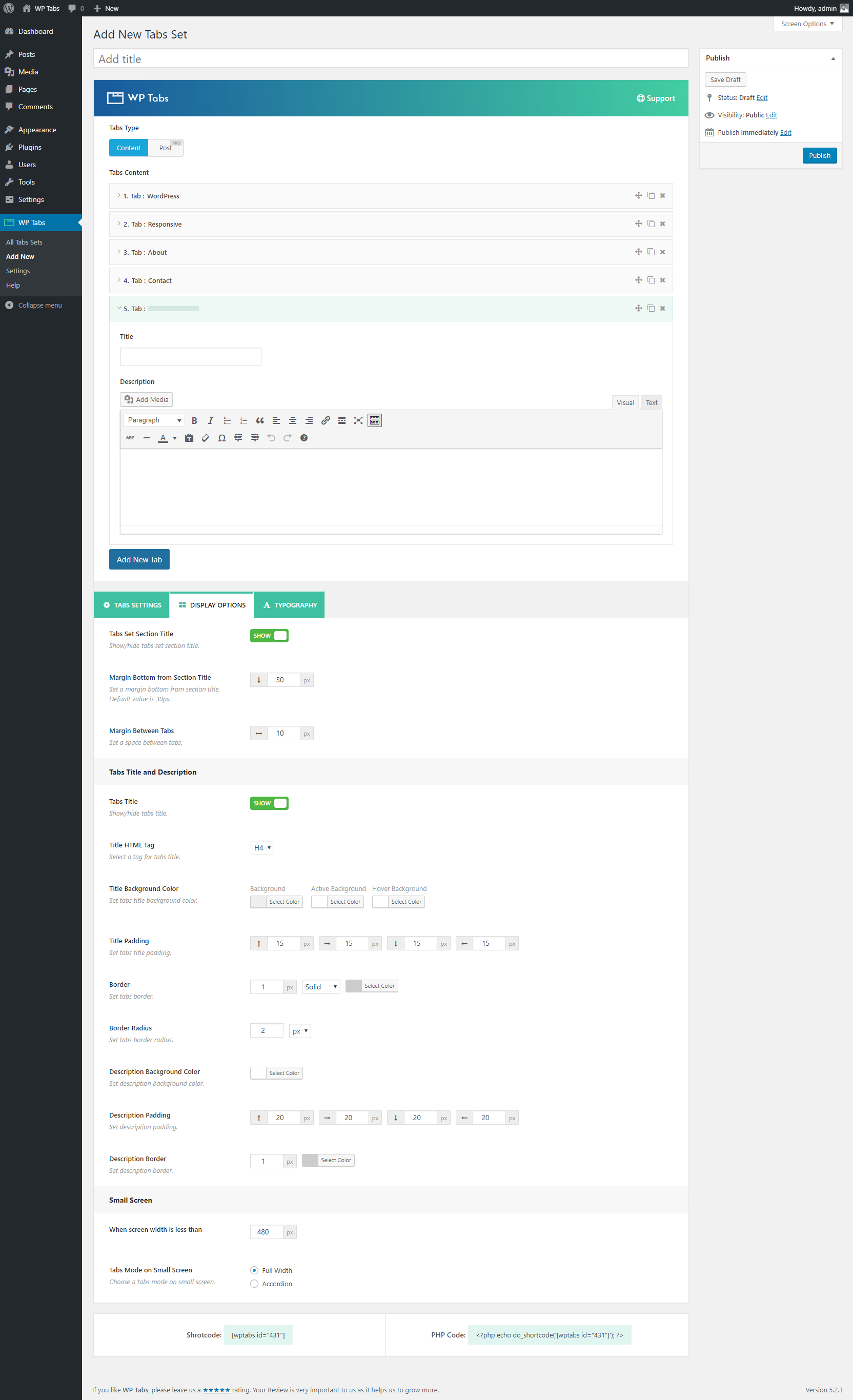Open Title HTML Tag H4 dropdown

[x=262, y=848]
